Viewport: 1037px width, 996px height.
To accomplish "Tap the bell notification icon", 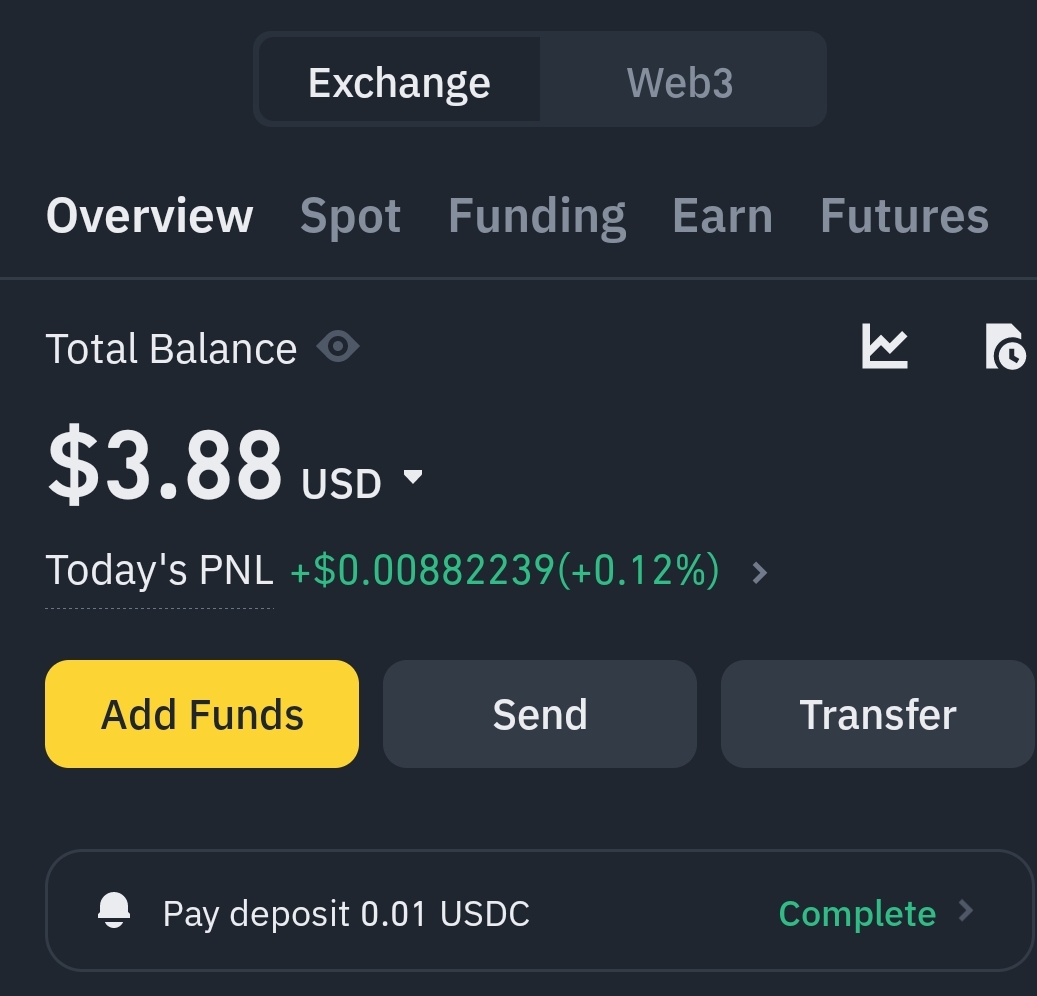I will click(114, 911).
